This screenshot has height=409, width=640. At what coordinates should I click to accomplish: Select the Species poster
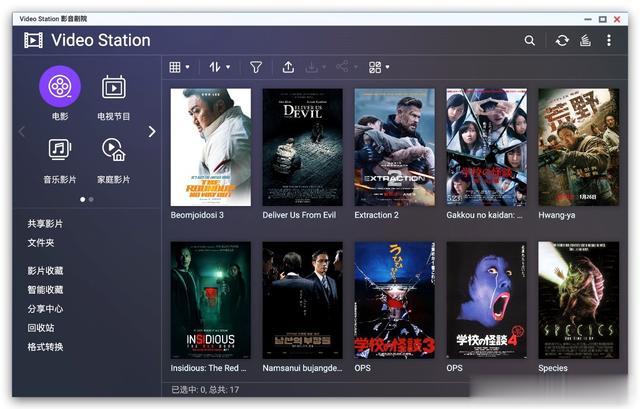click(x=579, y=300)
